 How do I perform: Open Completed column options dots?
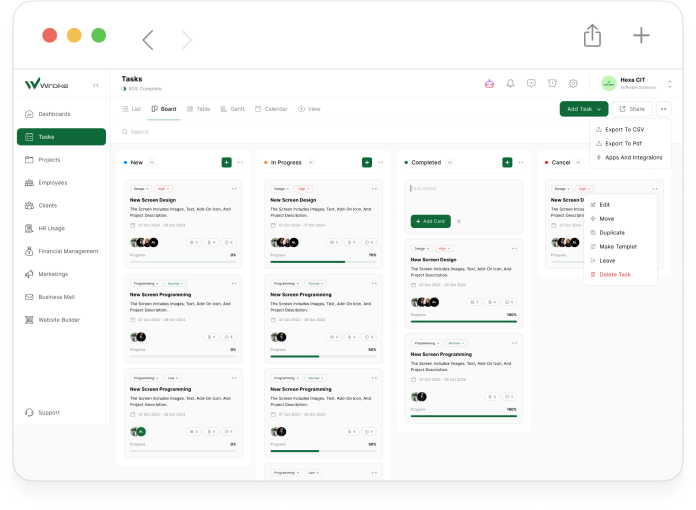521,162
